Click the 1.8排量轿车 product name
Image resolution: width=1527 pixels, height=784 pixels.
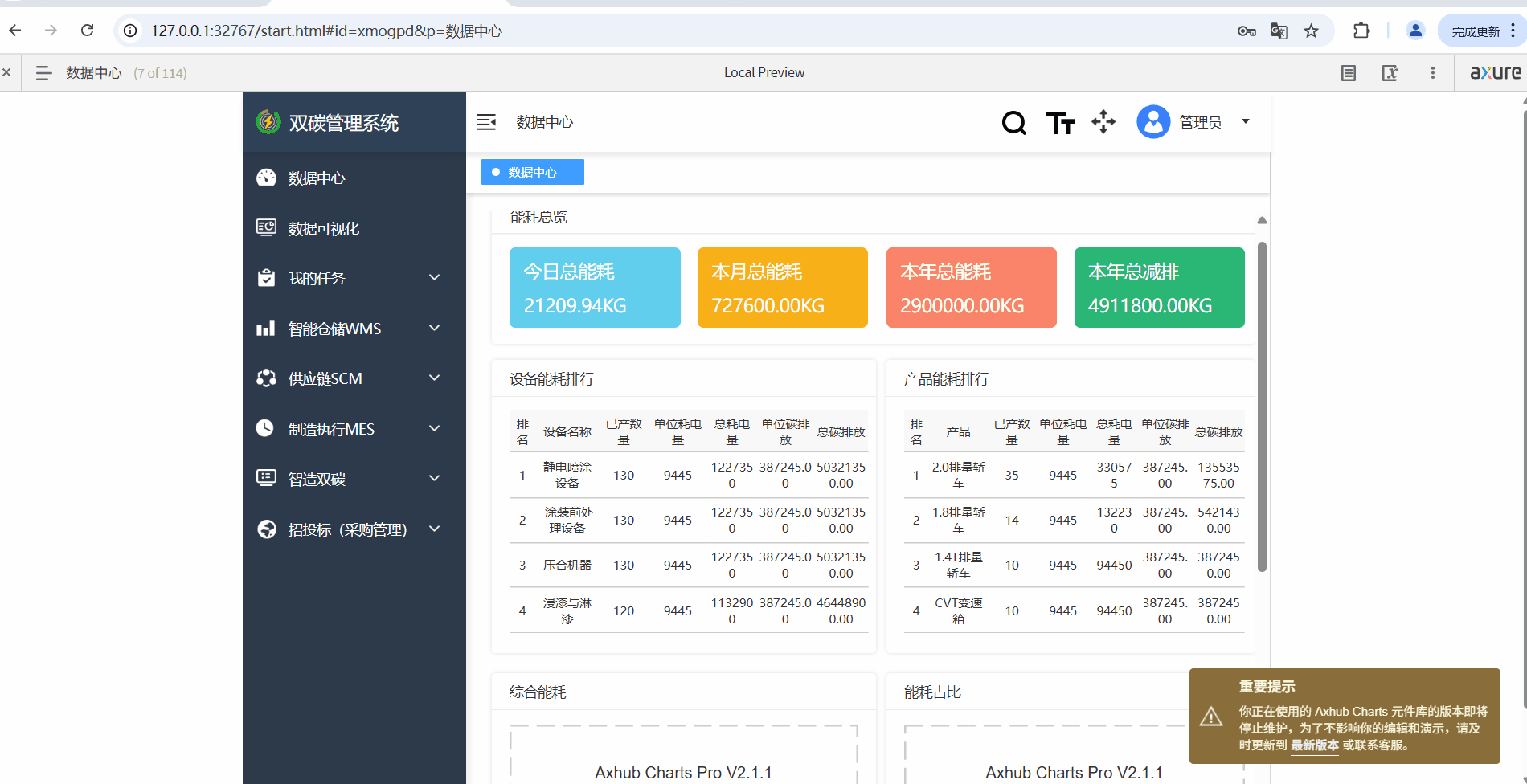click(x=959, y=520)
